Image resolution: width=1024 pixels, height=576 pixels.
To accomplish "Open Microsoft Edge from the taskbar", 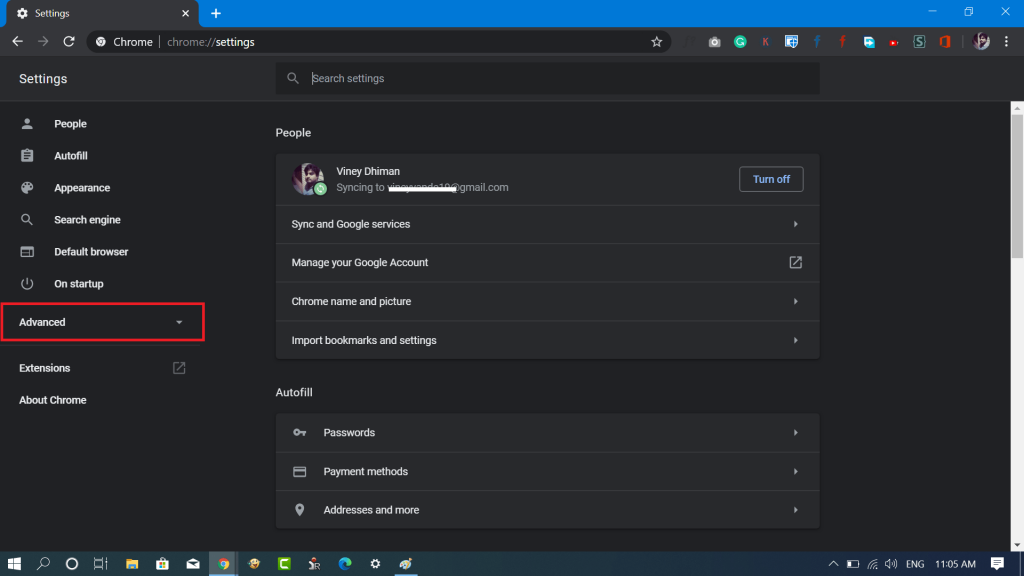I will point(345,564).
